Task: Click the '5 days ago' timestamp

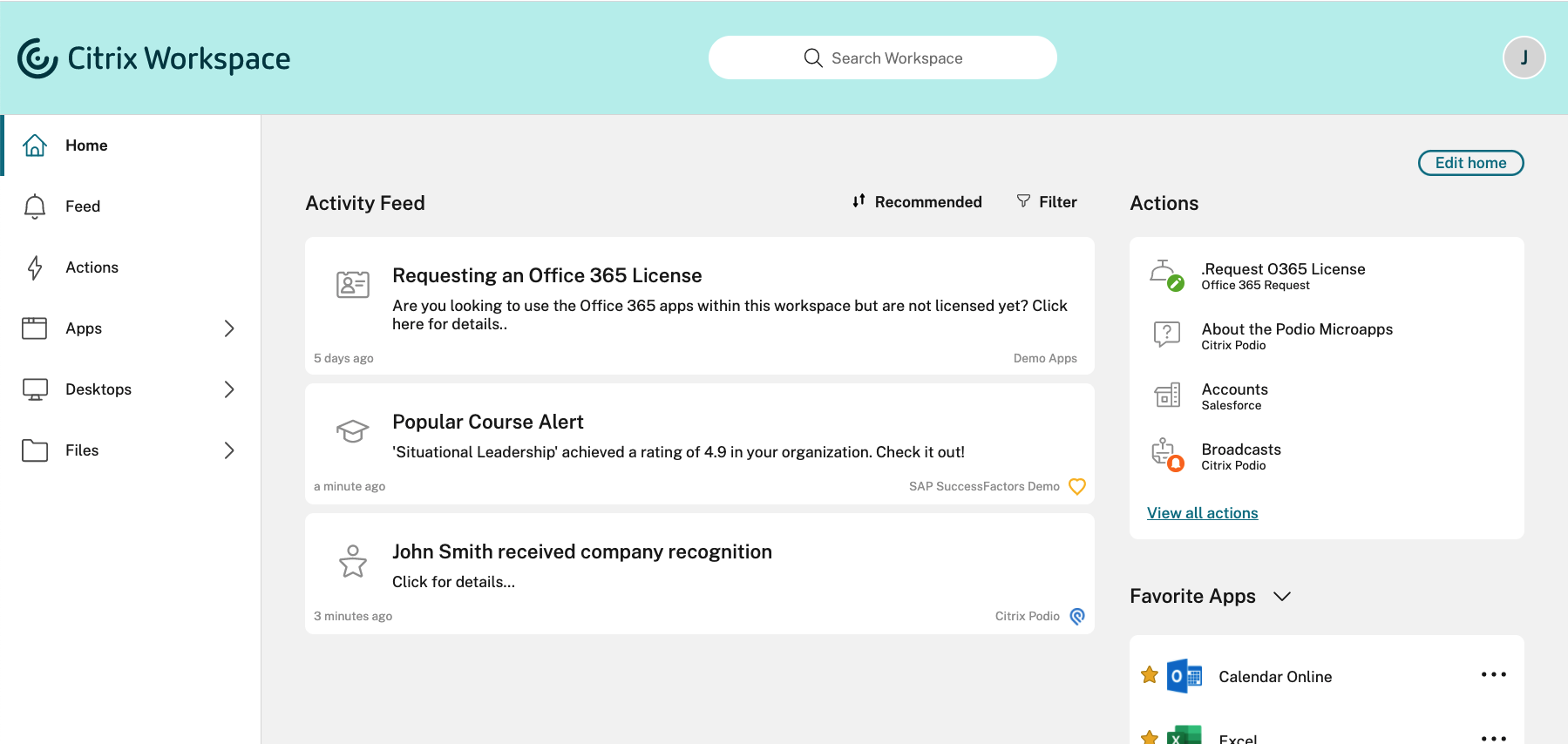Action: coord(343,358)
